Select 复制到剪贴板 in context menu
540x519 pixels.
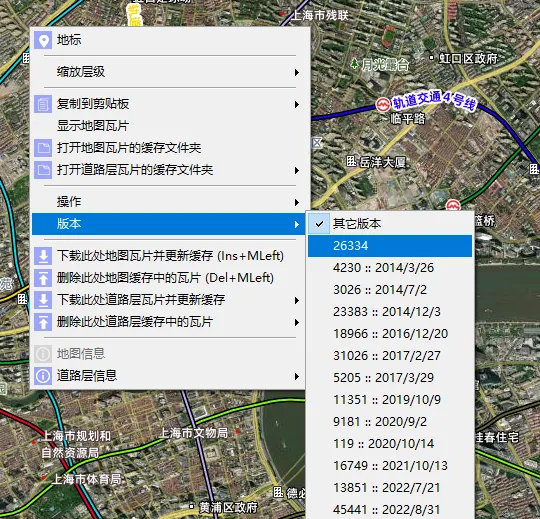coord(168,104)
